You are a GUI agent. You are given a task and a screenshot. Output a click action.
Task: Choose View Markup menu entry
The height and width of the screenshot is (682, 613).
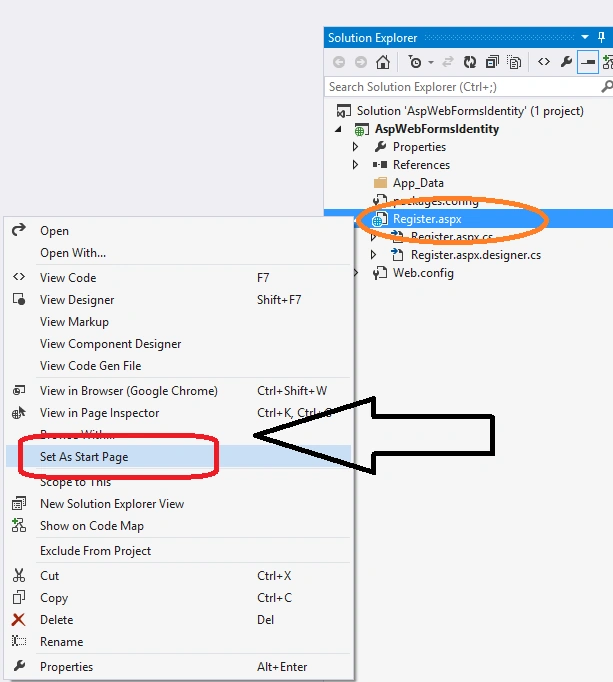[x=178, y=322]
